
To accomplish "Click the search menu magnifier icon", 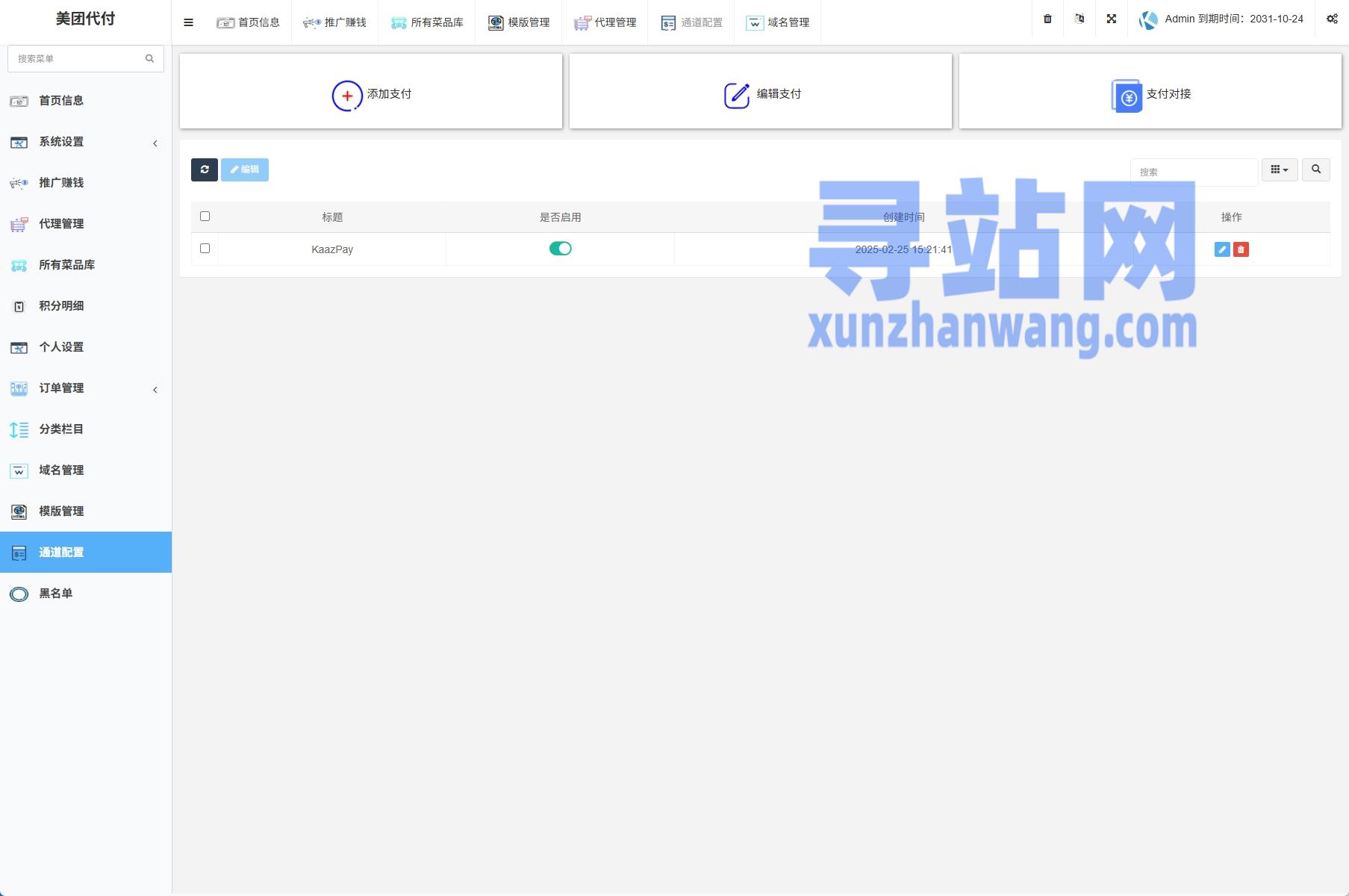I will click(x=149, y=58).
